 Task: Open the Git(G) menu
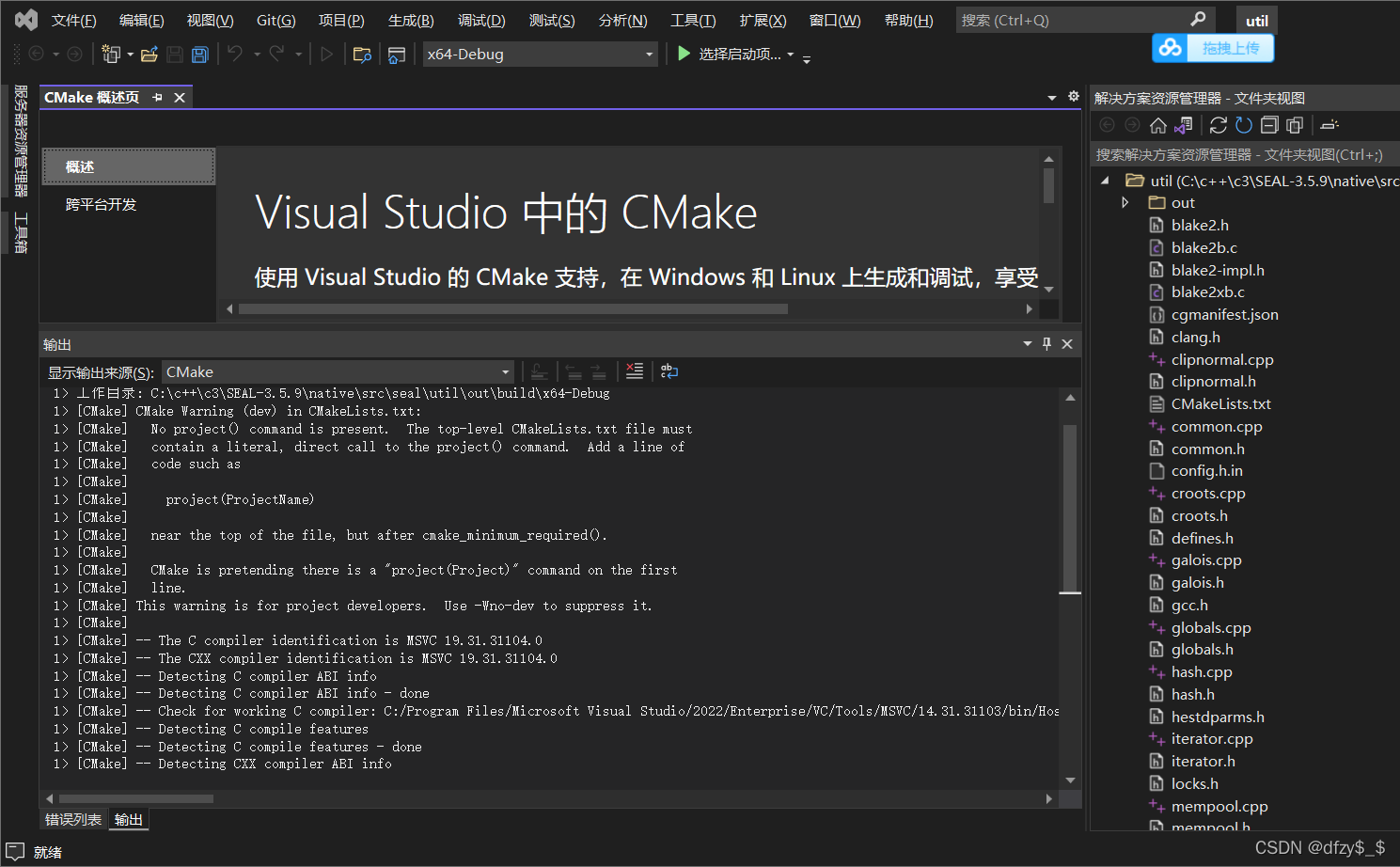point(276,21)
